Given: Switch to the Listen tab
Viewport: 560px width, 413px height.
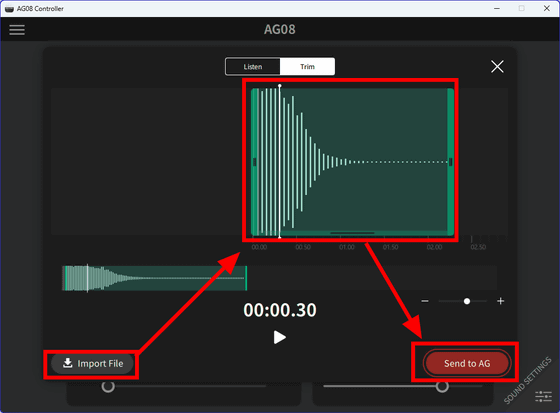Looking at the screenshot, I should coord(253,66).
